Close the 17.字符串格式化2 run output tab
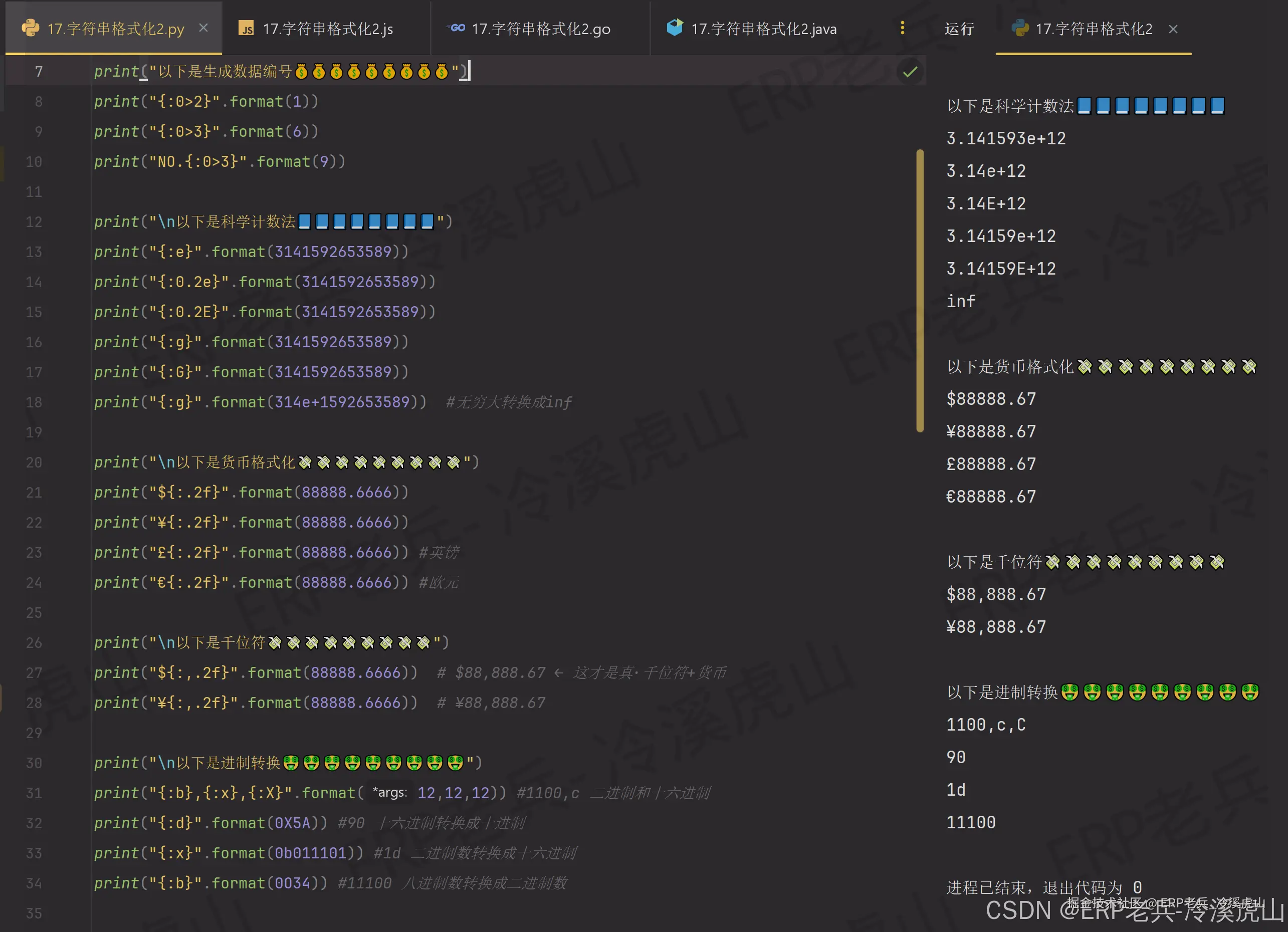1288x932 pixels. 1173,29
